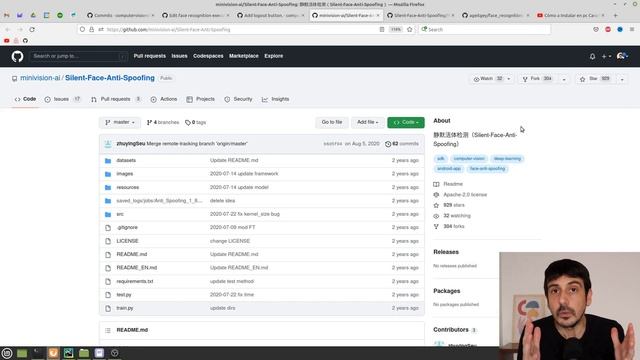This screenshot has height=360, width=640.
Task: Open the Readme link in About
Action: [x=453, y=184]
